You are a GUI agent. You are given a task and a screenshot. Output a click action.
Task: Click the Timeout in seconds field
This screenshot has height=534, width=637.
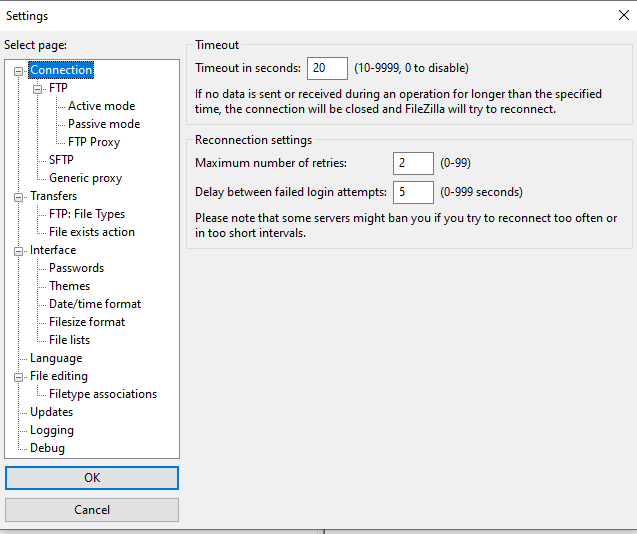(327, 68)
